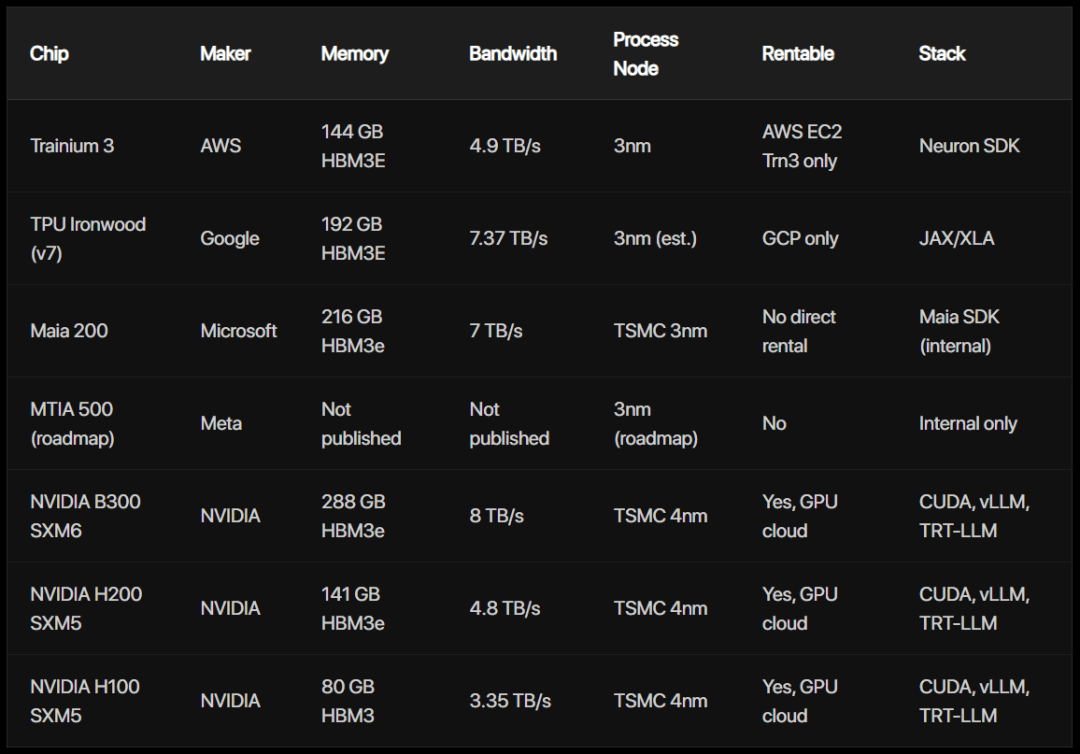Select the JAX/XLA stack cell
The image size is (1080, 754).
coord(957,239)
